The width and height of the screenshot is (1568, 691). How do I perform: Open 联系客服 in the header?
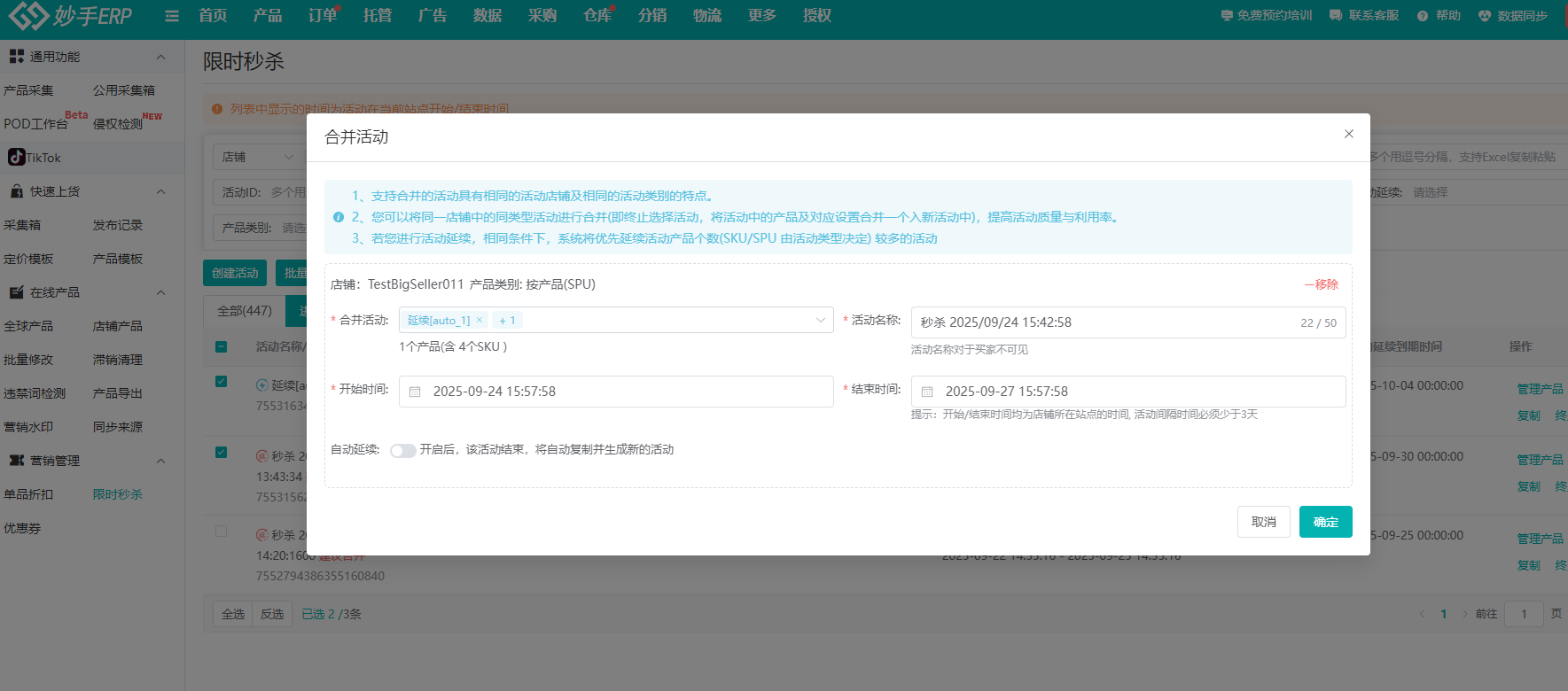pos(1364,16)
